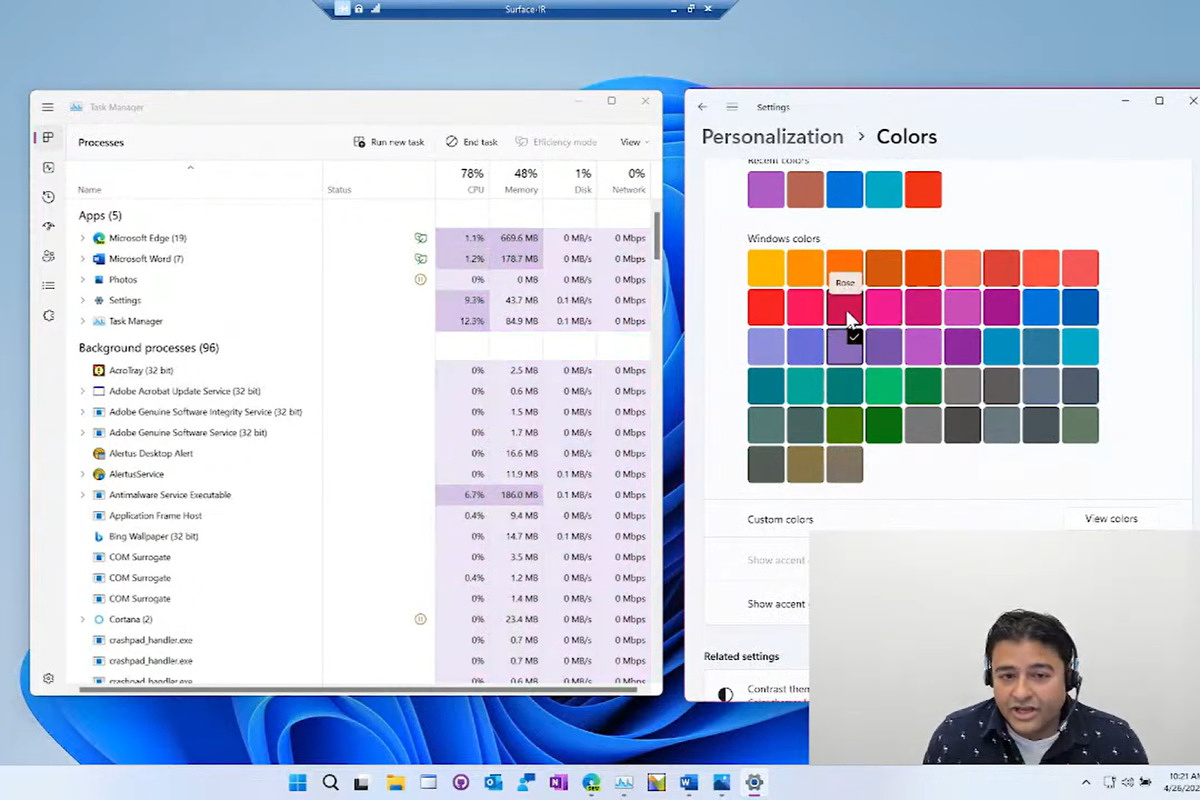Sort processes by Network column header
Image resolution: width=1200 pixels, height=800 pixels.
[x=624, y=180]
